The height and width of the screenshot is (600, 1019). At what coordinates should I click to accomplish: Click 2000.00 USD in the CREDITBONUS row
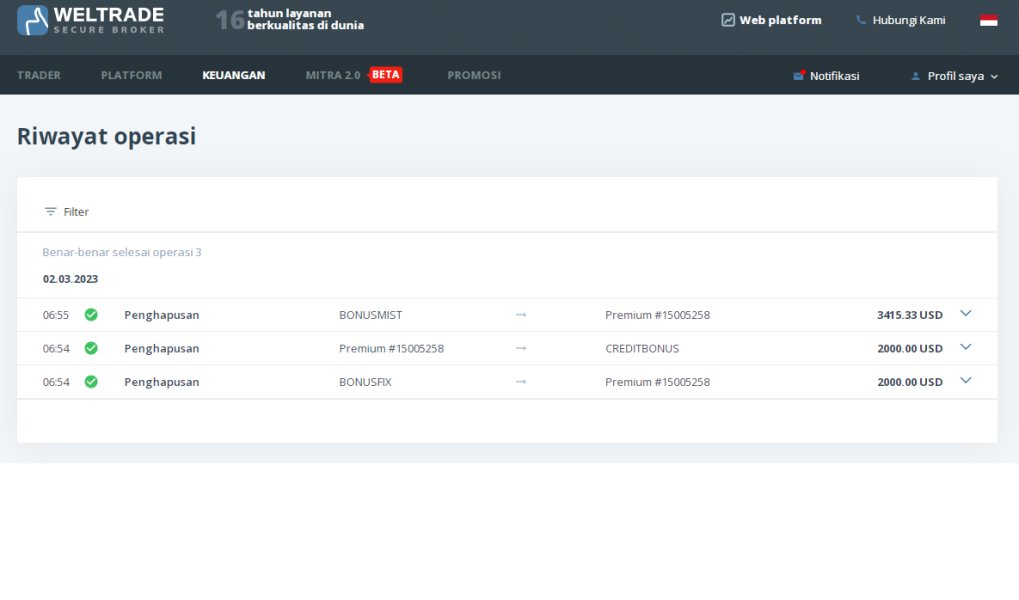click(x=910, y=348)
